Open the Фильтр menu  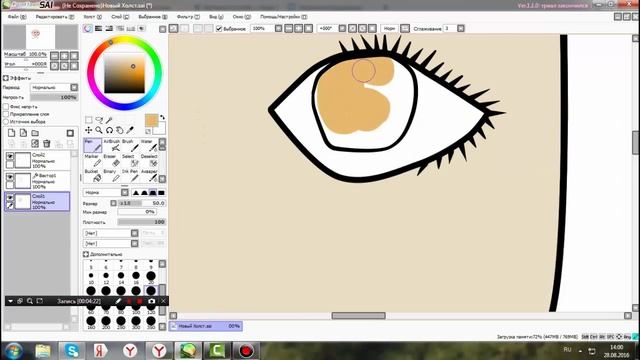[188, 17]
